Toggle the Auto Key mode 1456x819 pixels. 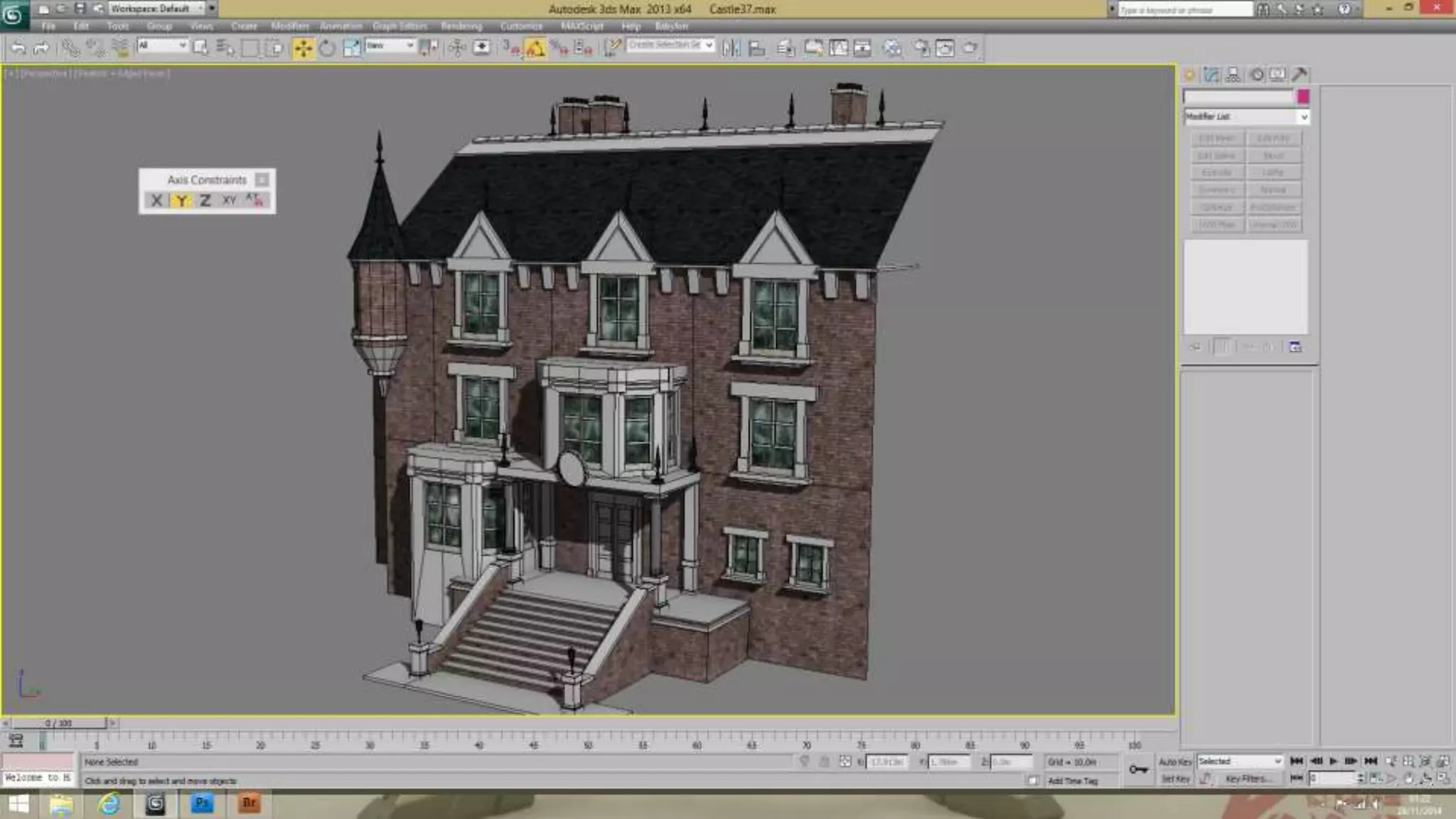1175,761
